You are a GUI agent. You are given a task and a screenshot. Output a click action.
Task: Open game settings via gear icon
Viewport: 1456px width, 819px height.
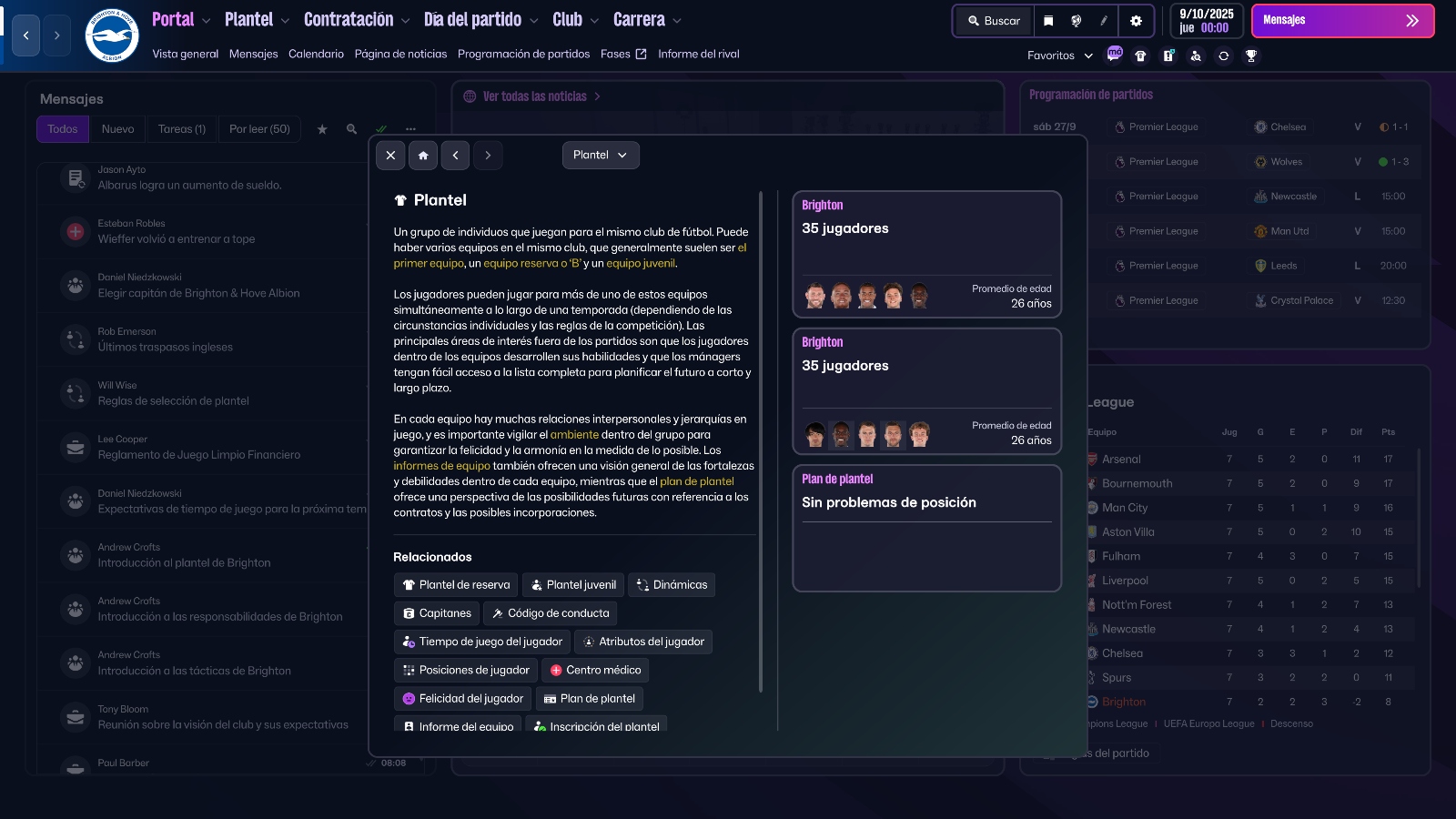(1137, 20)
